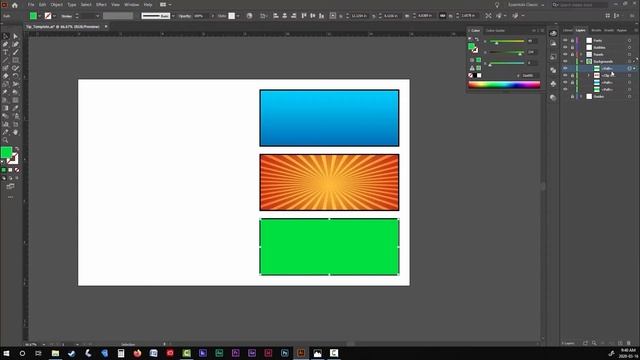Viewport: 640px width, 360px height.
Task: Click the lightbulb Discover icon
Action: pos(497,5)
